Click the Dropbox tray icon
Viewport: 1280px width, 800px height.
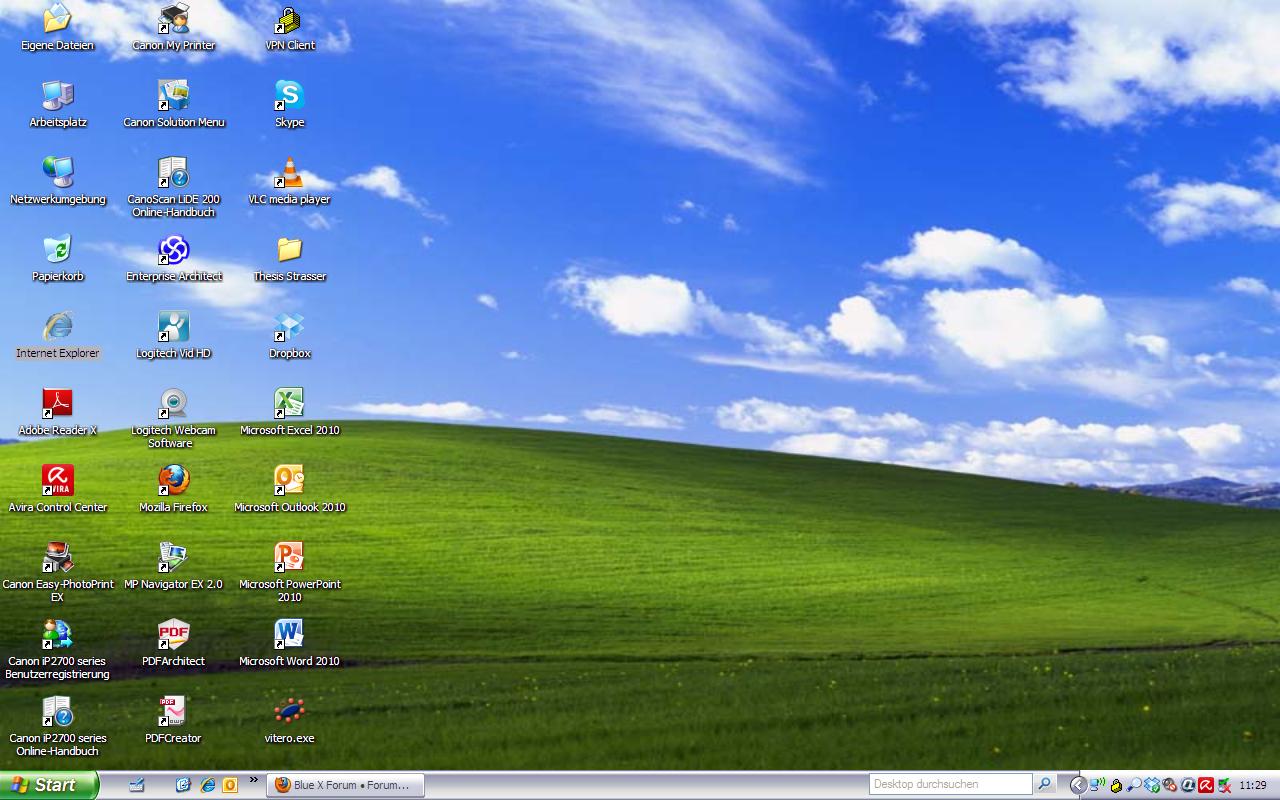coord(1152,785)
